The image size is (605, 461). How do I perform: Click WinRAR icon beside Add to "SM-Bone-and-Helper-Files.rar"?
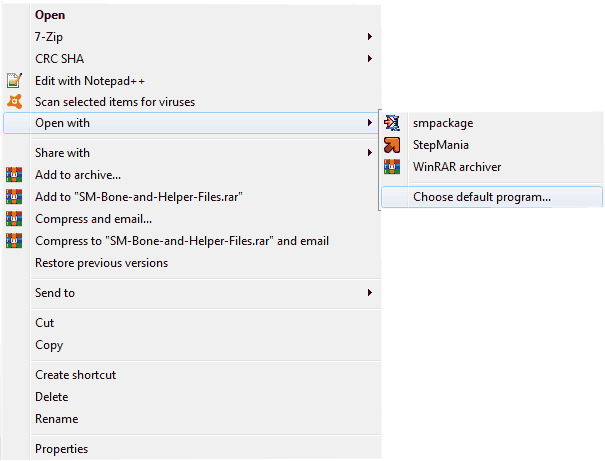(14, 197)
